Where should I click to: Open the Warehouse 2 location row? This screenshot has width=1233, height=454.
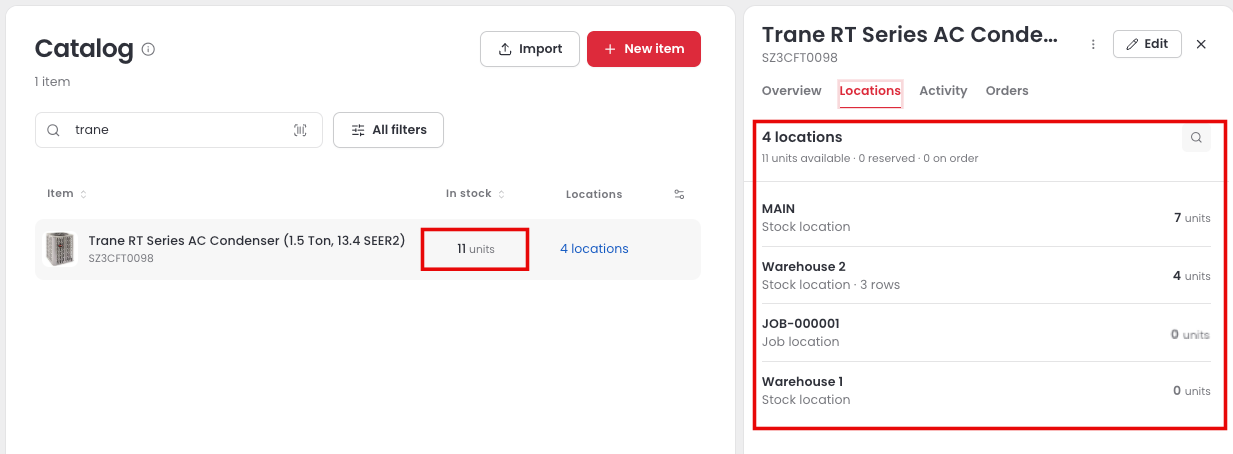click(986, 276)
